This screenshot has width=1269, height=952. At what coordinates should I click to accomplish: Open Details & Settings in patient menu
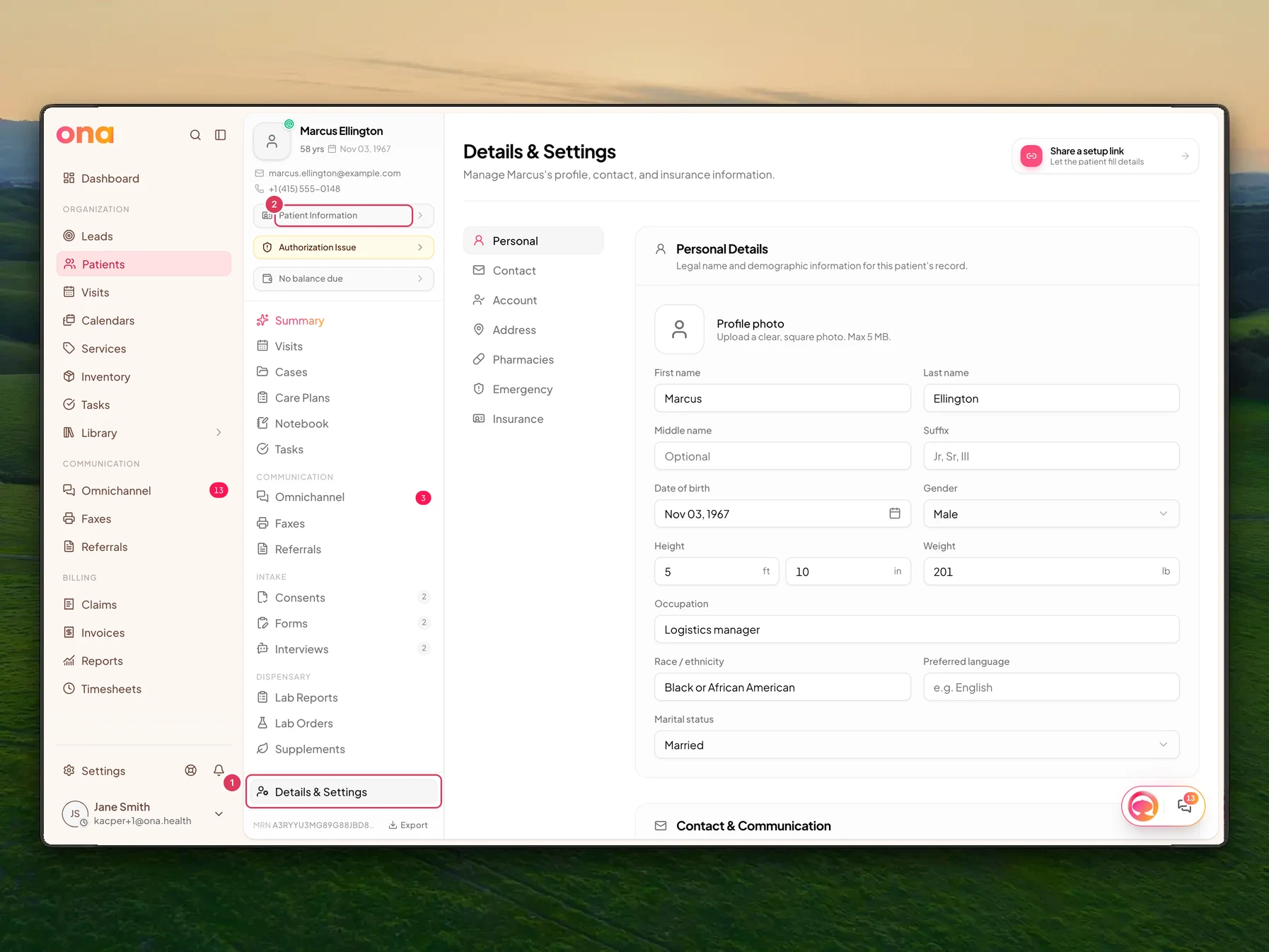pyautogui.click(x=344, y=792)
